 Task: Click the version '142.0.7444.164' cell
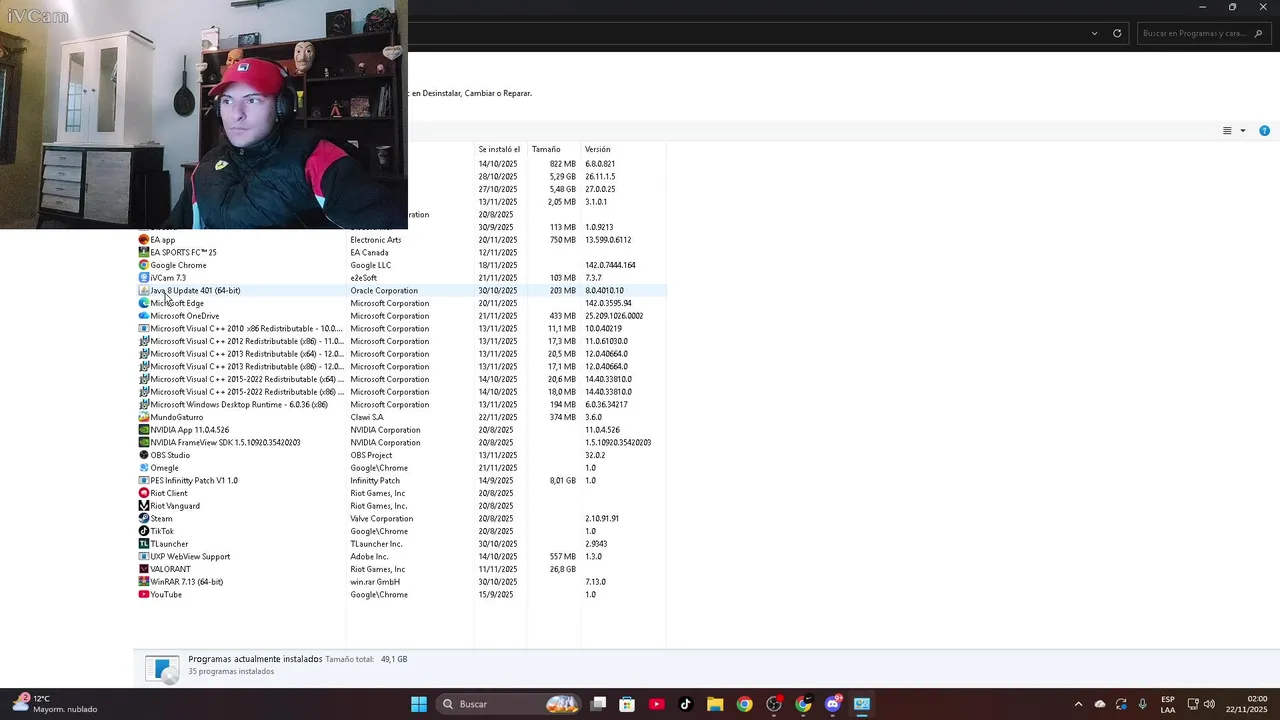click(610, 265)
